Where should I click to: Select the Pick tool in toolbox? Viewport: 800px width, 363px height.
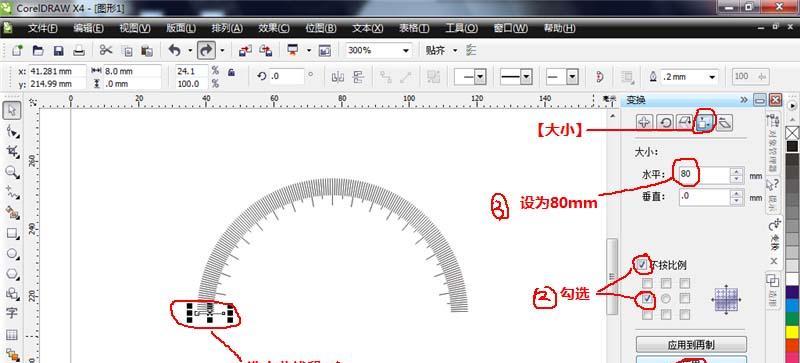pyautogui.click(x=13, y=110)
